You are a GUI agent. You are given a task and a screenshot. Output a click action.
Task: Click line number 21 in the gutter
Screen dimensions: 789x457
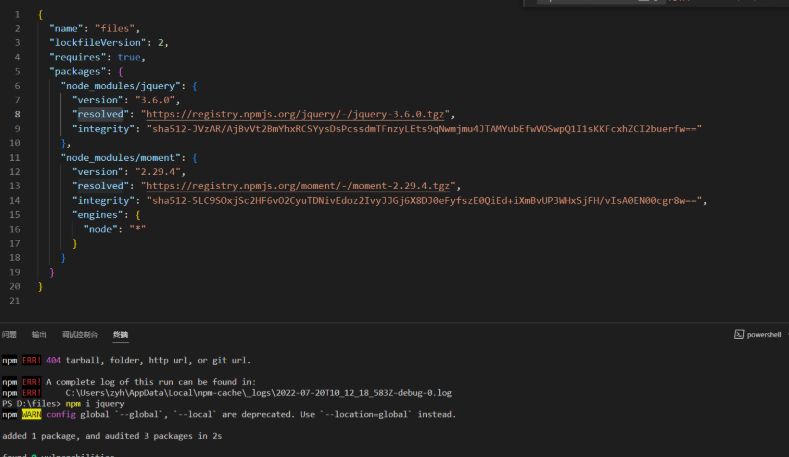point(15,301)
